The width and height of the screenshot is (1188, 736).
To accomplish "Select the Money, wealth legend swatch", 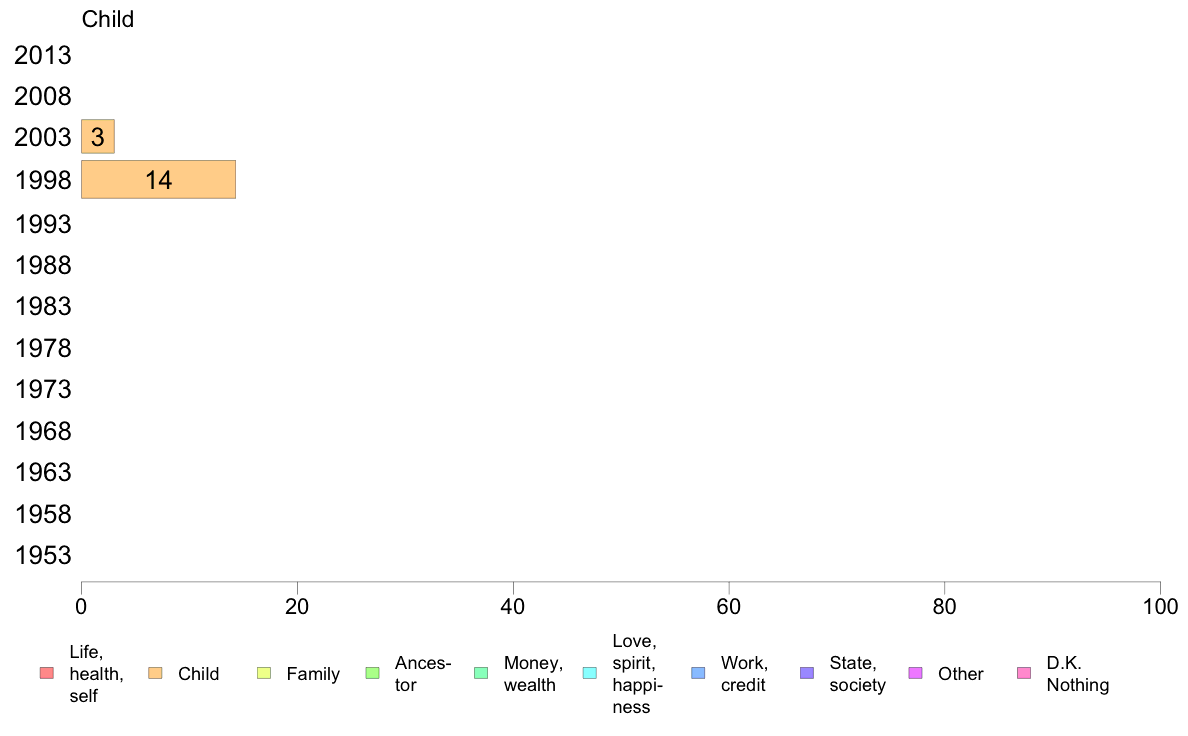I will tap(481, 673).
